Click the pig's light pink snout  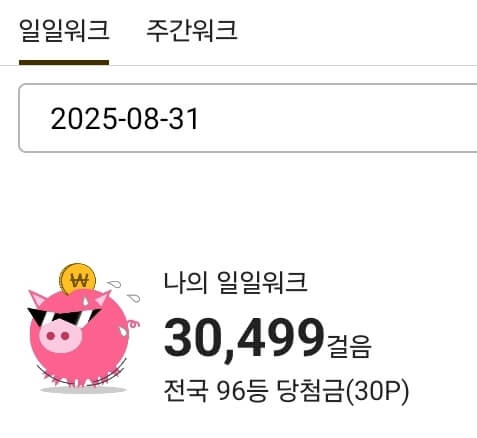pos(60,335)
